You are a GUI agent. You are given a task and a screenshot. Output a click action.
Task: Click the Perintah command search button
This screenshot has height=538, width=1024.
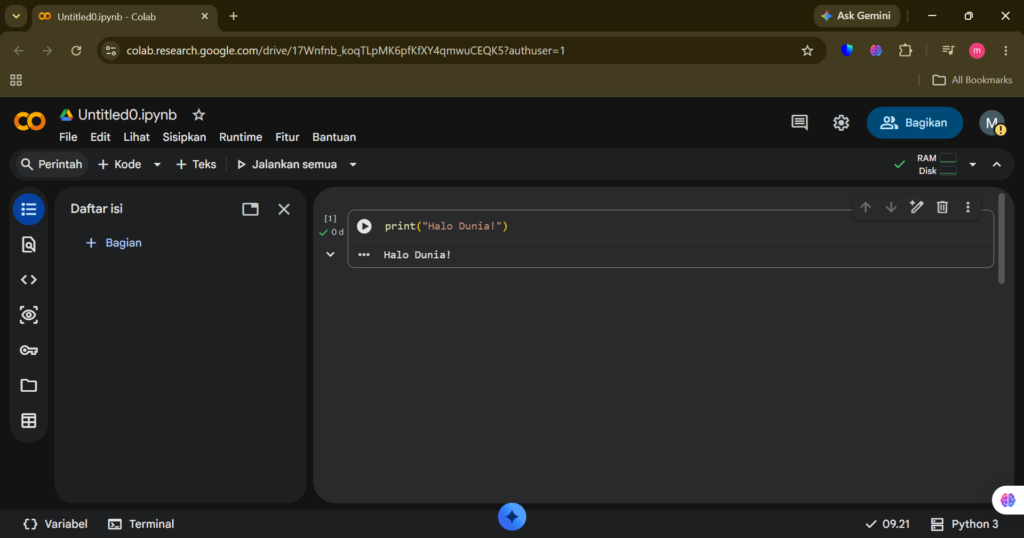click(x=51, y=165)
